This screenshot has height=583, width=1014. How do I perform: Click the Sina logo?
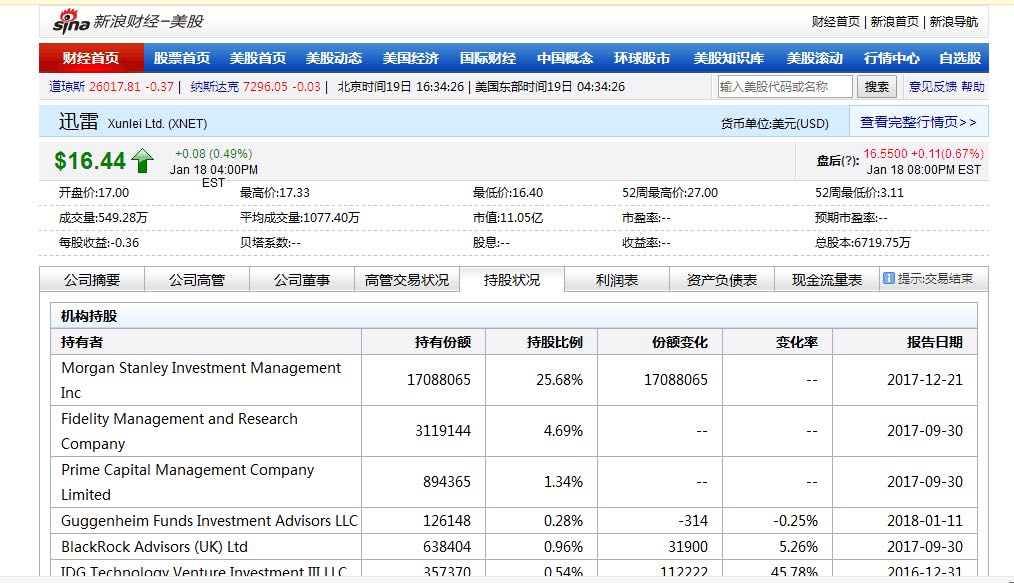click(71, 21)
